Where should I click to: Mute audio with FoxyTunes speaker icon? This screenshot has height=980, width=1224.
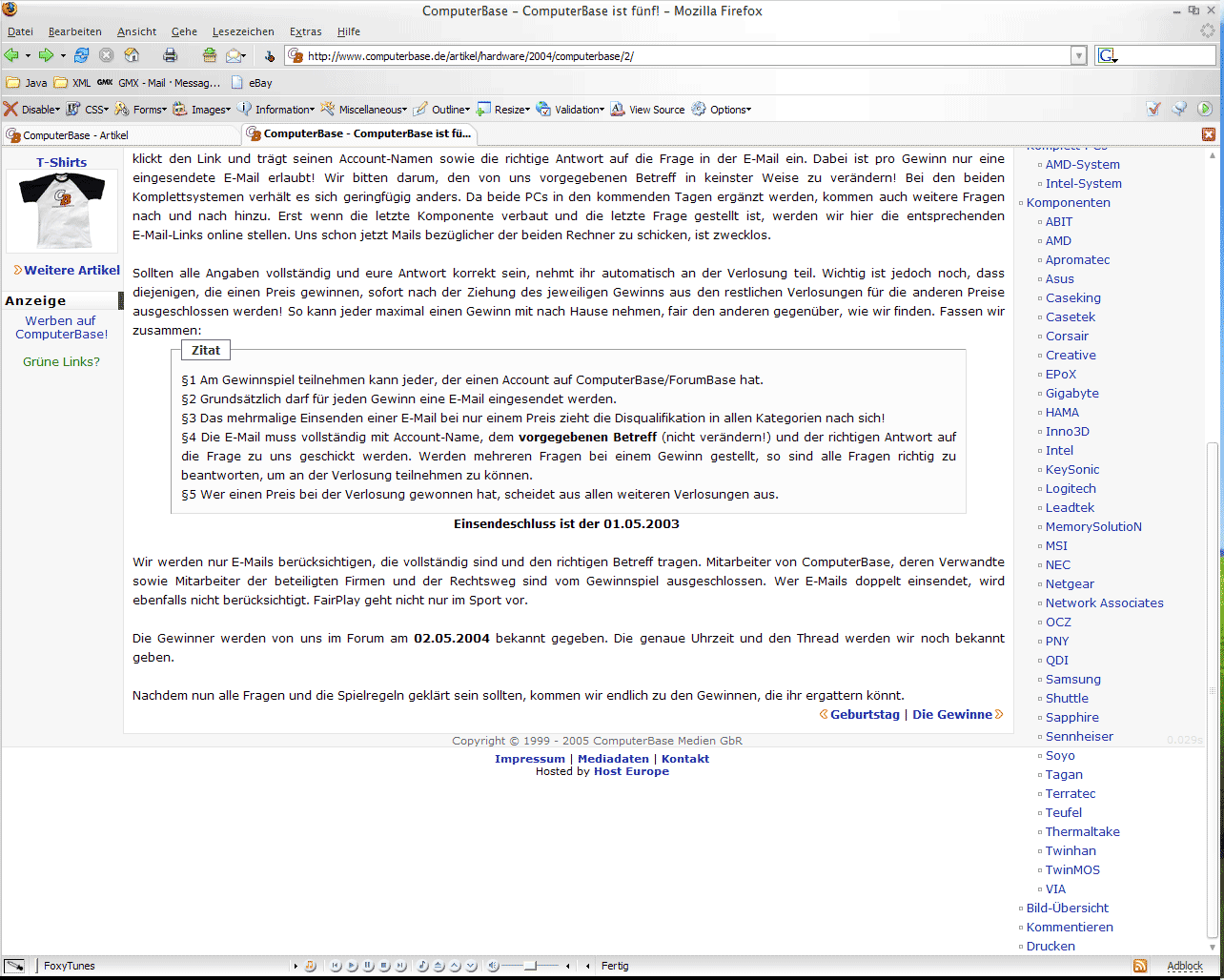[493, 966]
